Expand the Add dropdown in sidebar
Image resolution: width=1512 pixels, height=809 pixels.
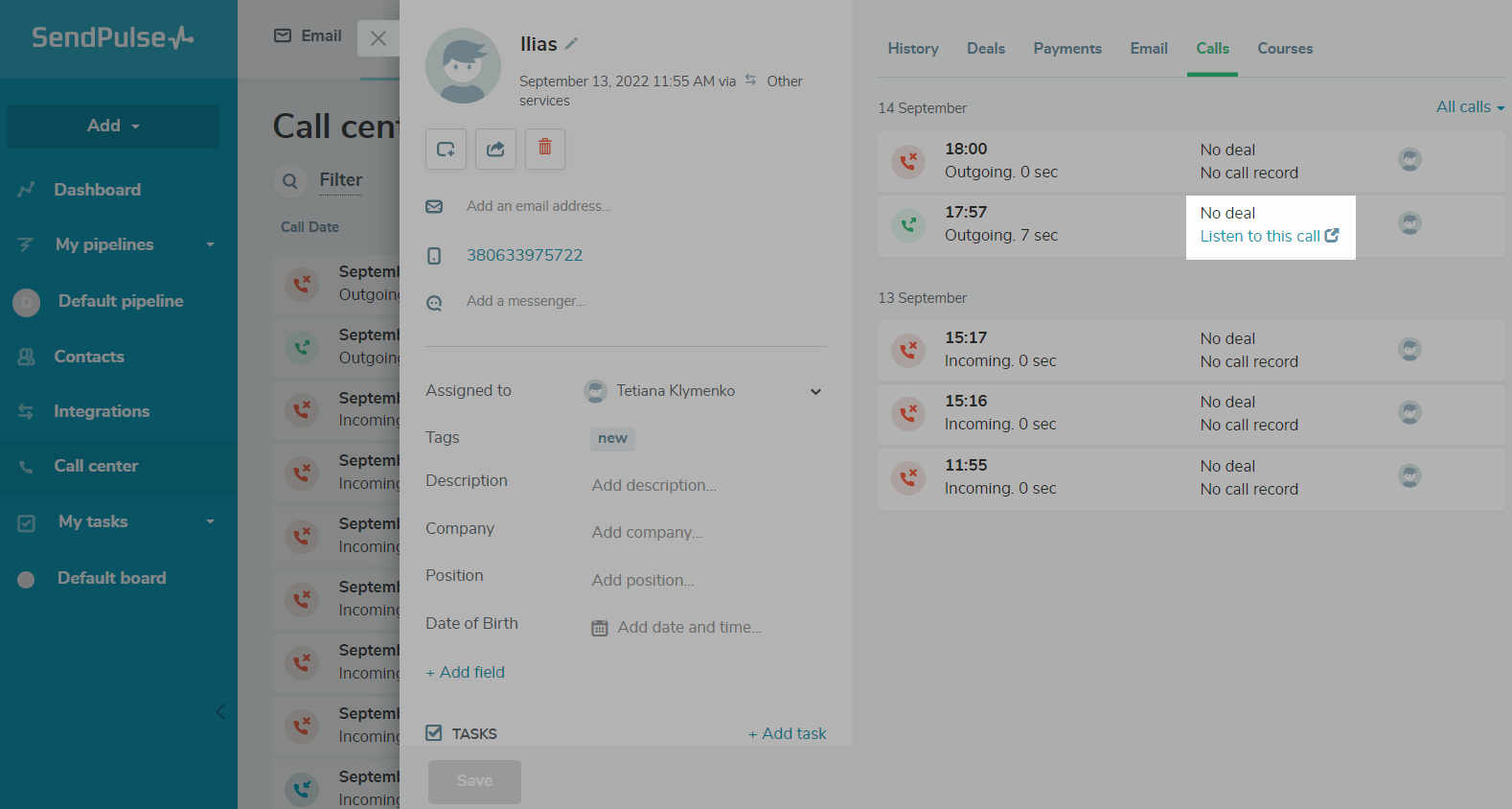[x=113, y=126]
